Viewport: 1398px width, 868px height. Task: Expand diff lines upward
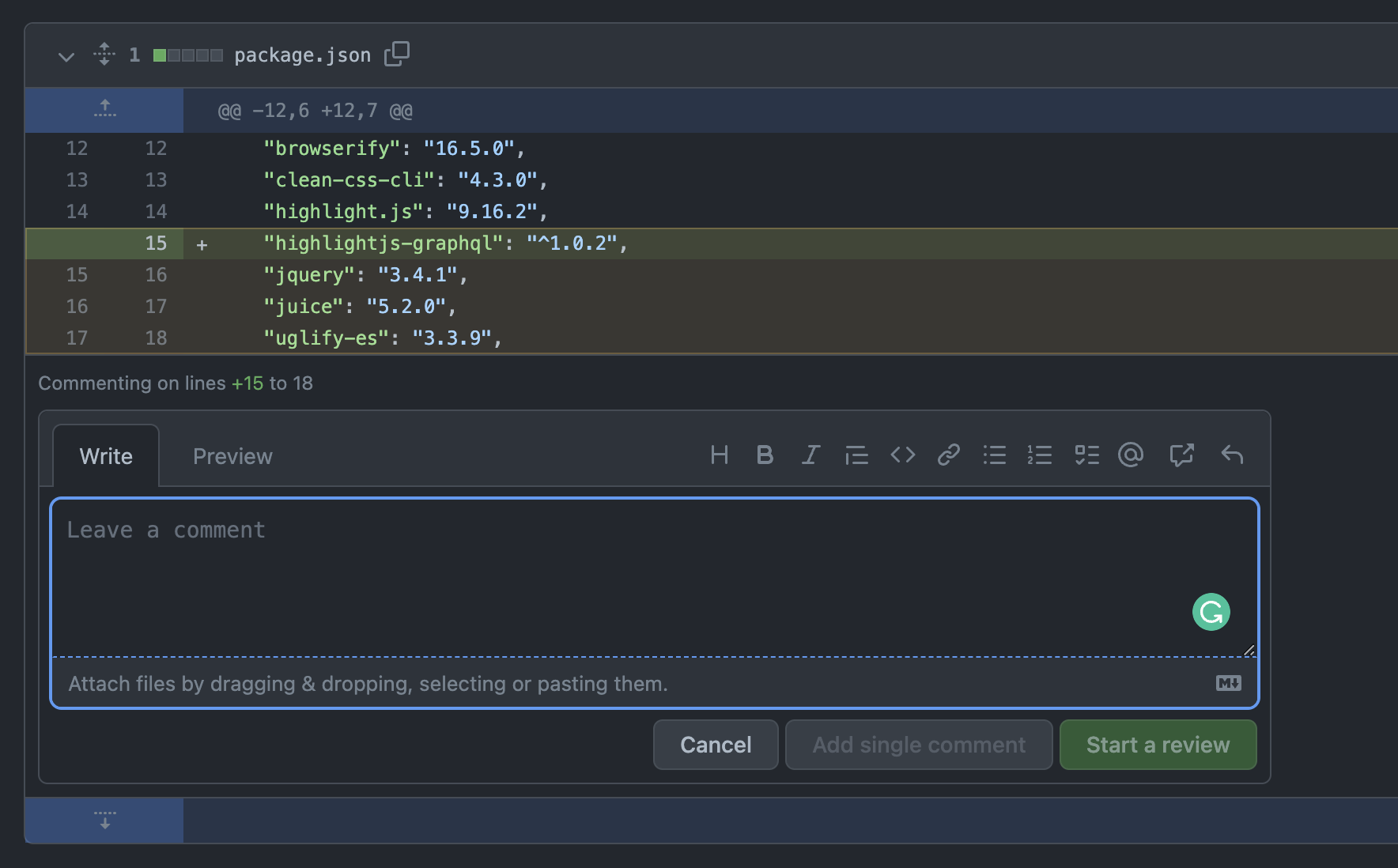(x=104, y=110)
